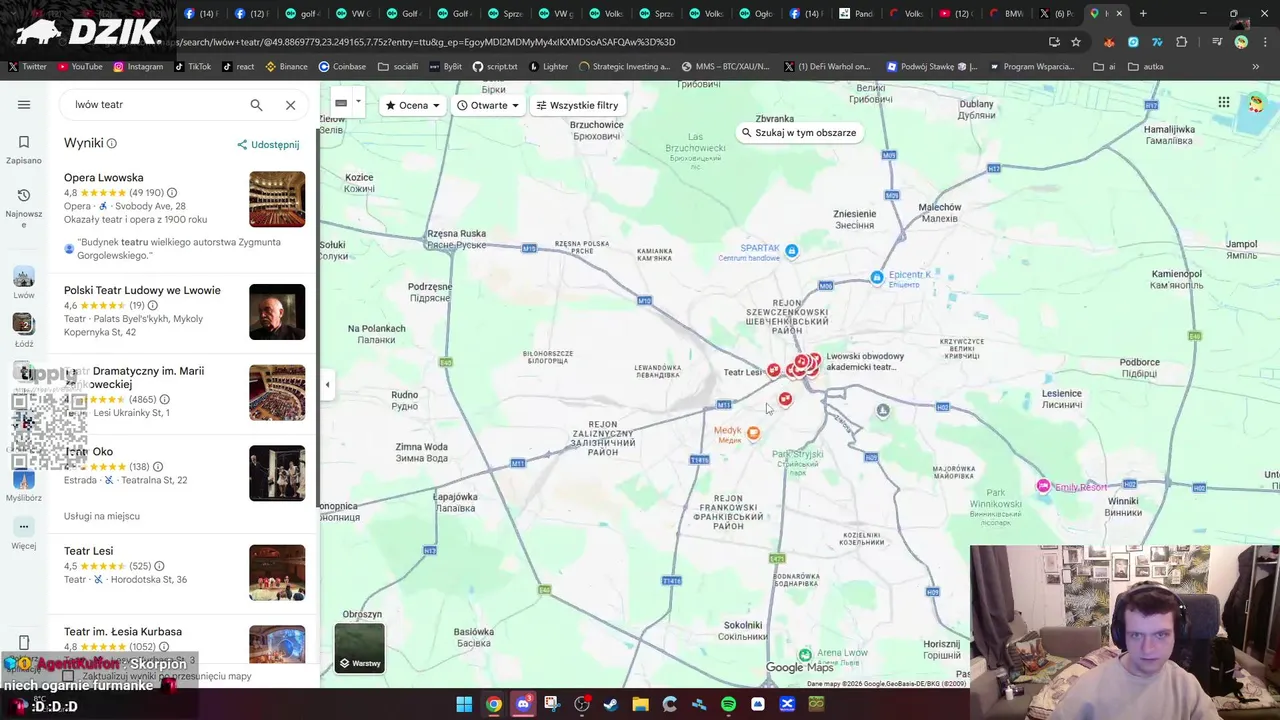Open TikTok bookmark
Image resolution: width=1280 pixels, height=720 pixels.
193,67
